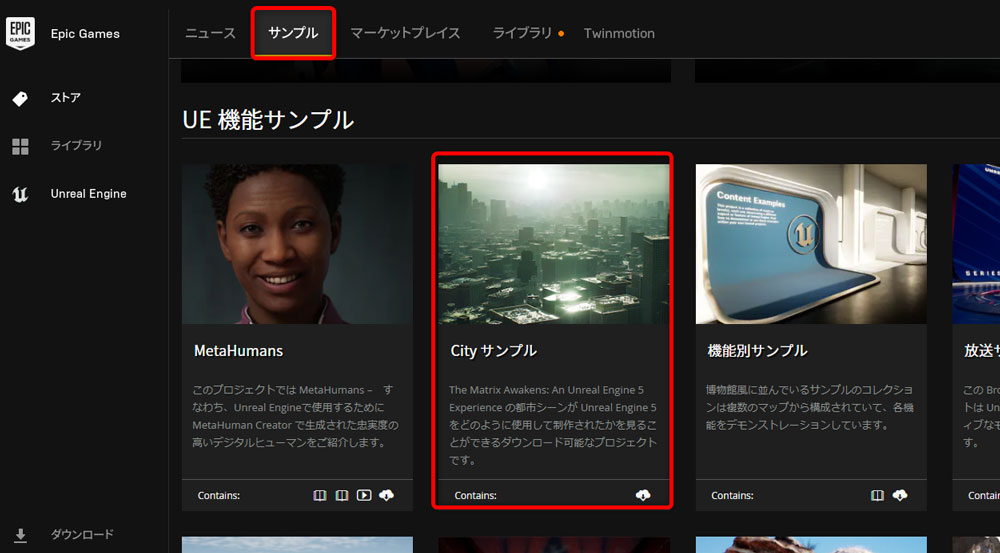The width and height of the screenshot is (1000, 553).
Task: Switch to the ニュース tab
Action: click(210, 33)
